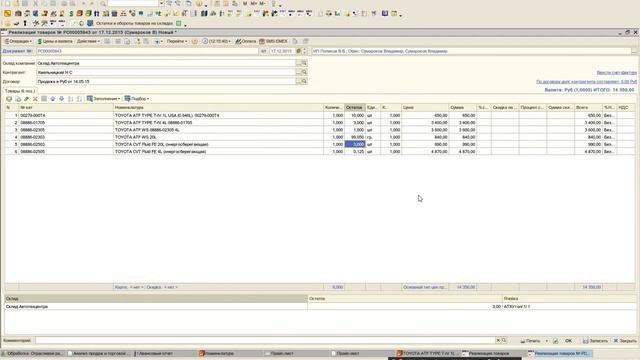Open the lookup magnifier for Договор
This screenshot has height=360, width=640.
(304, 81)
